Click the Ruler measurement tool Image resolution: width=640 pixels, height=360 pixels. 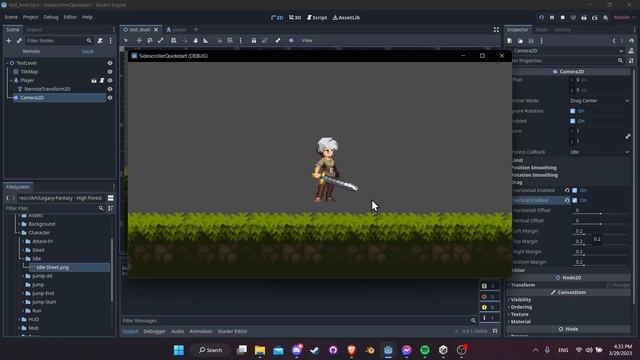click(x=206, y=40)
